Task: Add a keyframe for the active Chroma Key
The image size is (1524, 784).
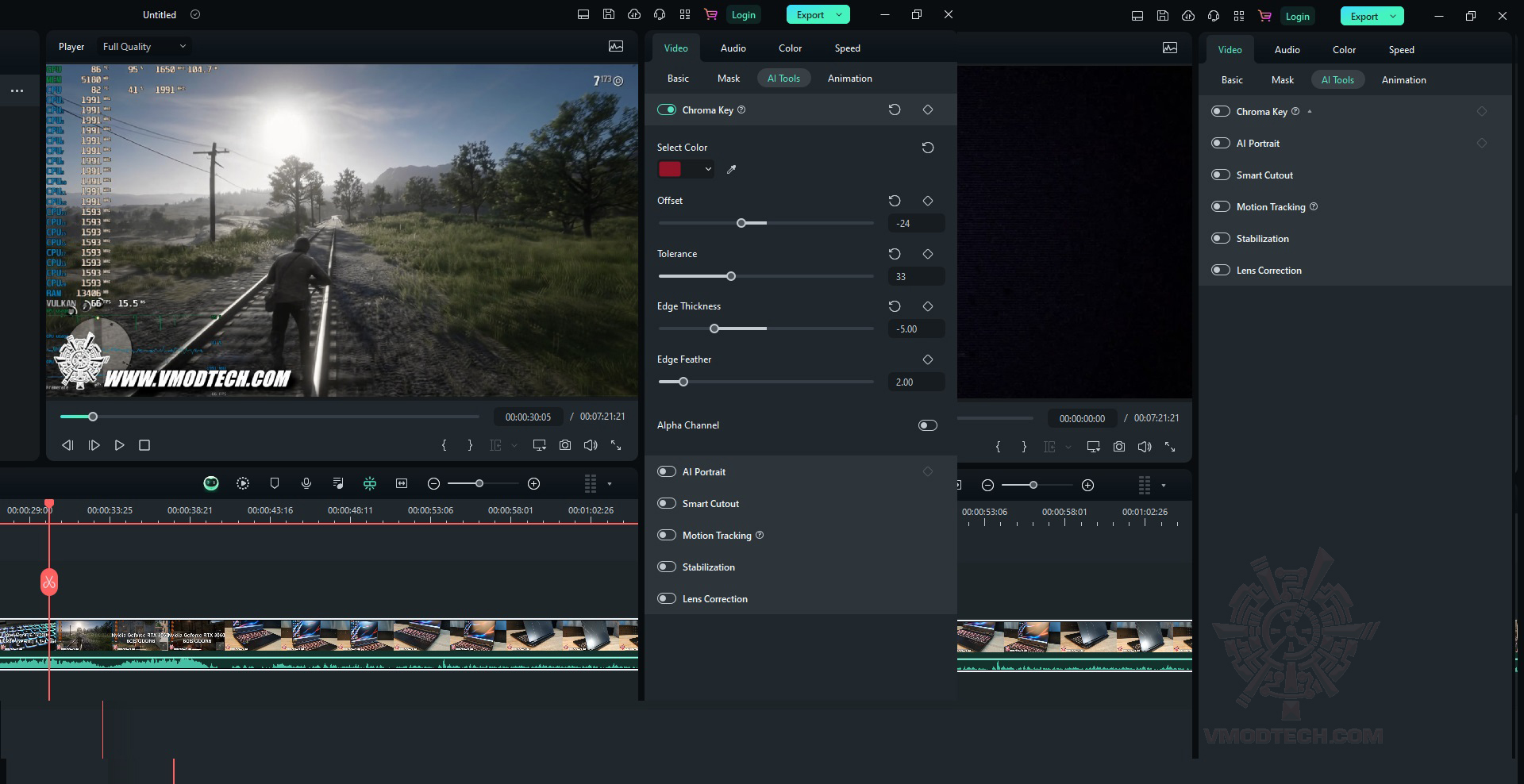Action: tap(928, 110)
